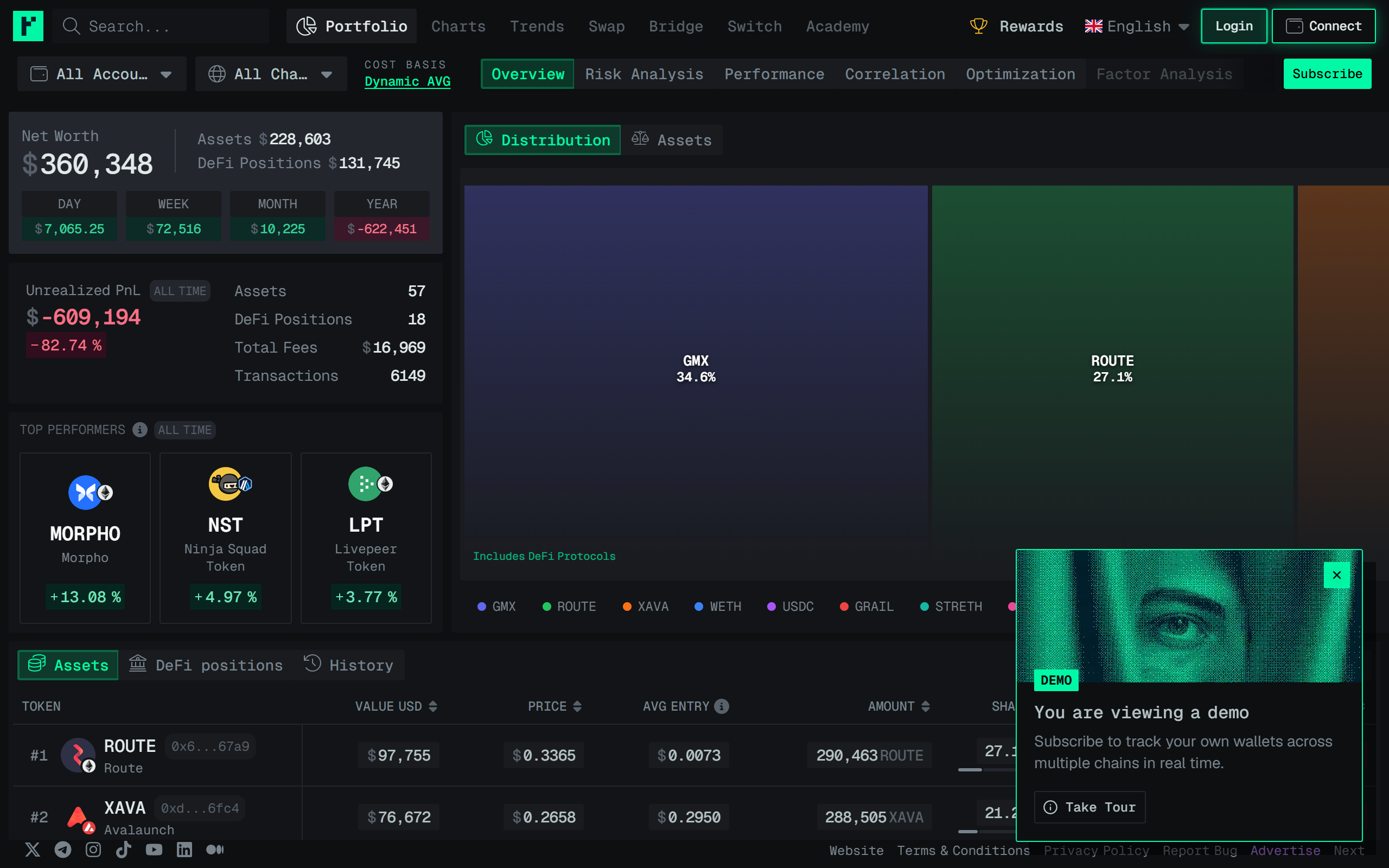Open the YouTube social link

tap(154, 850)
